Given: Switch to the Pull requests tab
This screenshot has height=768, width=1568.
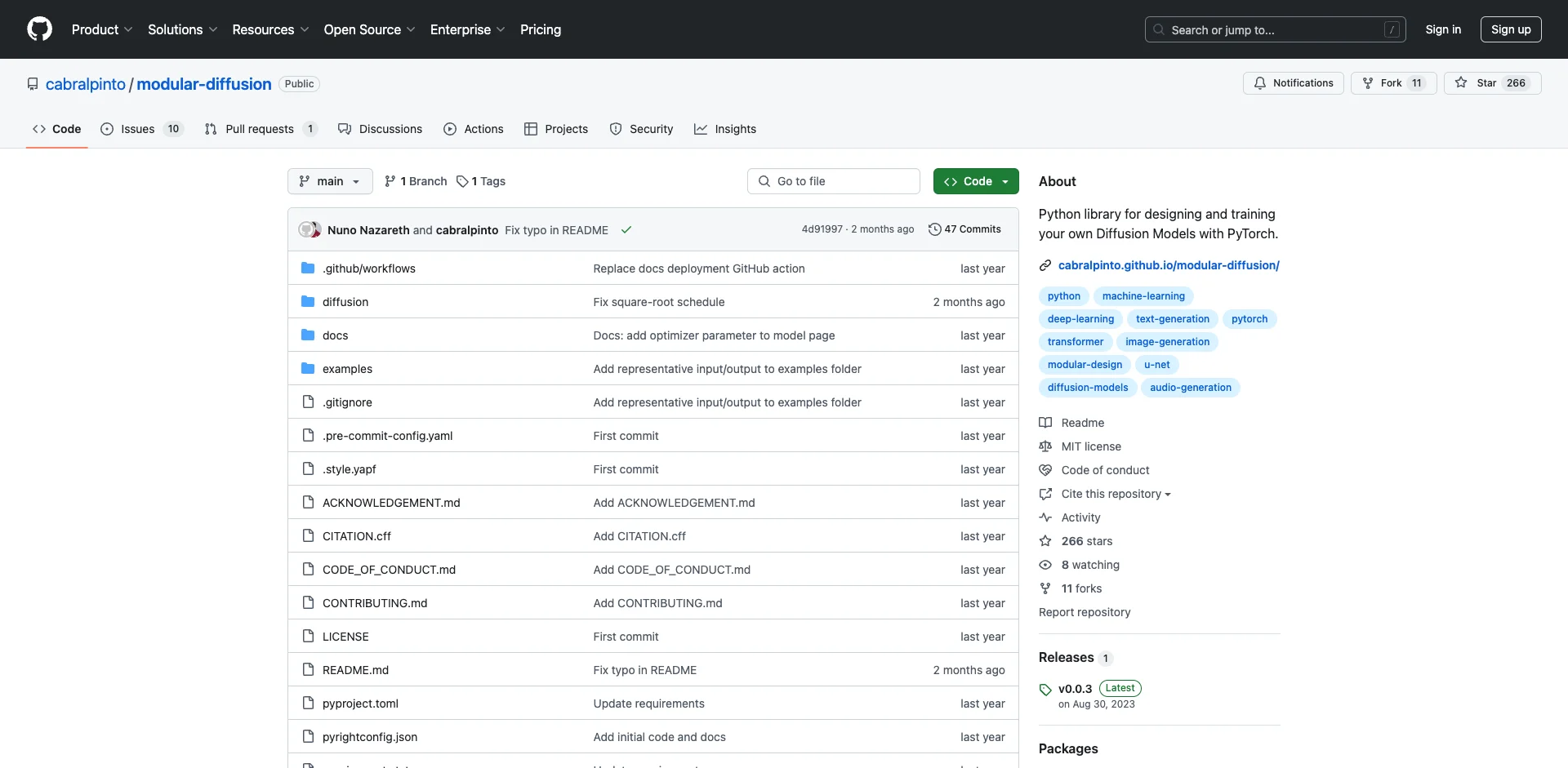Looking at the screenshot, I should (x=261, y=129).
